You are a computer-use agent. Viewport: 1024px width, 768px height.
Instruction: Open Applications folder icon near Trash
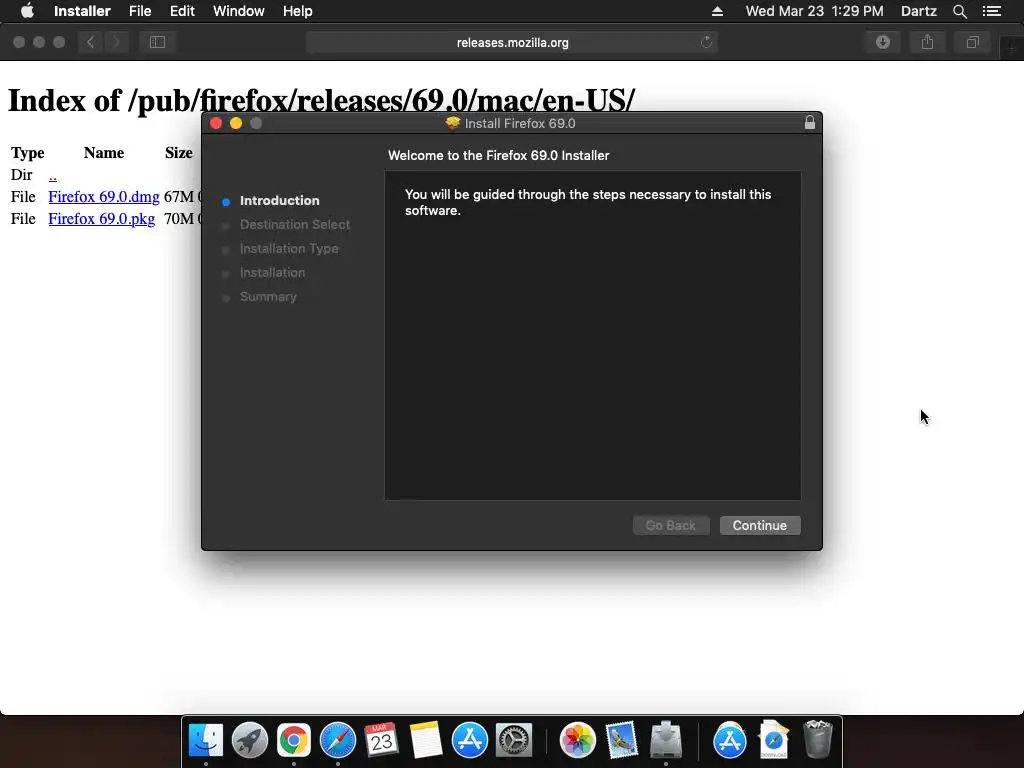(729, 741)
